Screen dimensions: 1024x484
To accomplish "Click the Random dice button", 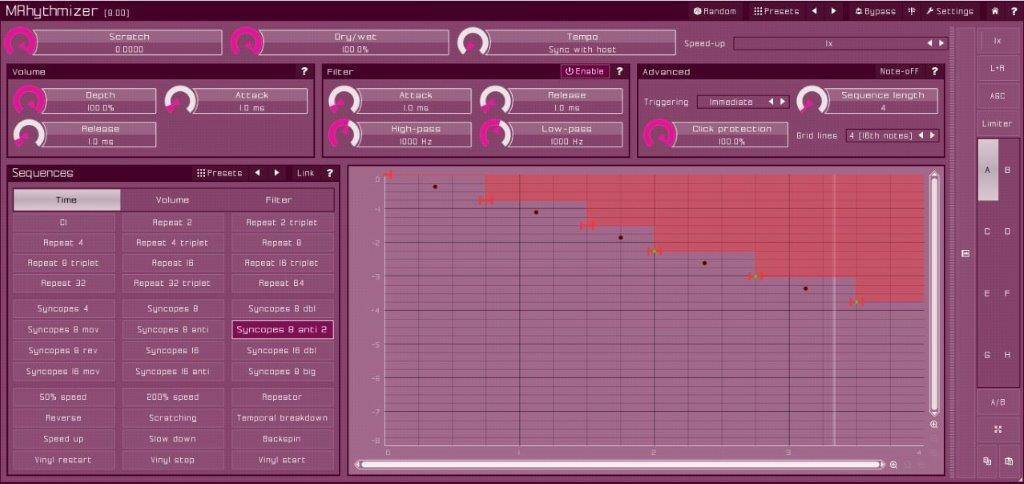I will [714, 11].
